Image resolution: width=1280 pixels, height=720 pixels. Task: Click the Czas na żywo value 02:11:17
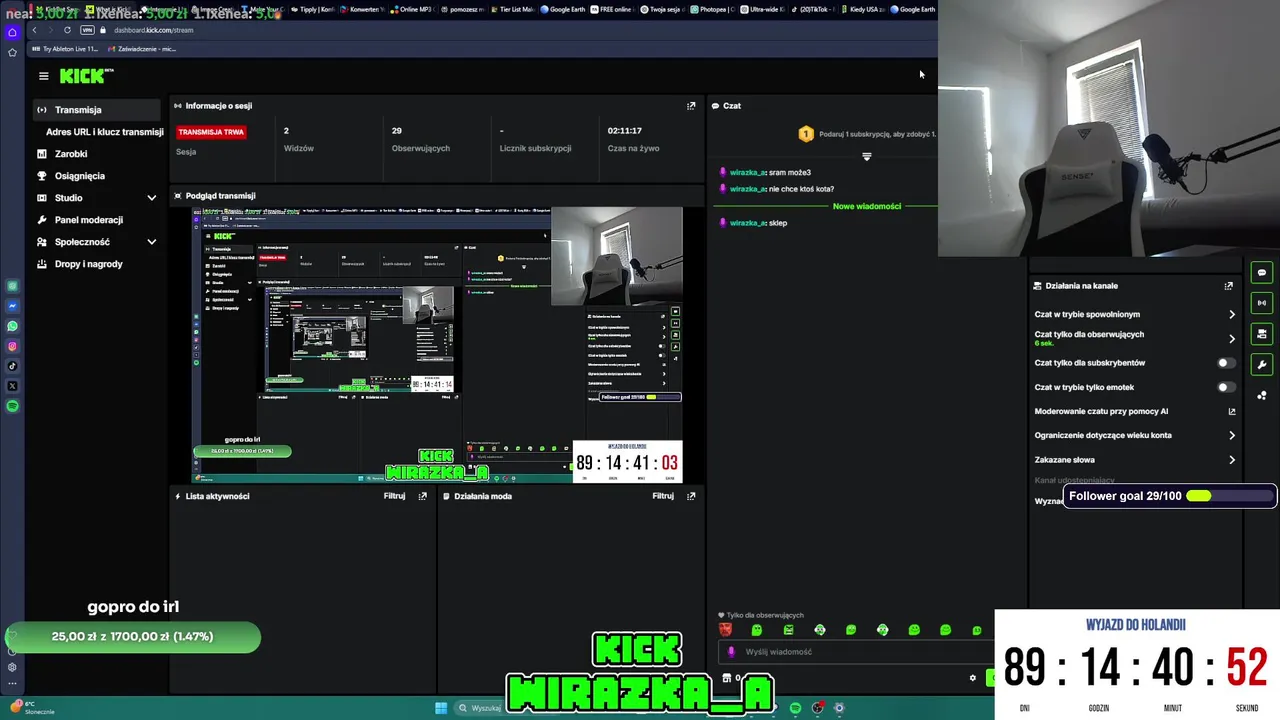point(624,131)
